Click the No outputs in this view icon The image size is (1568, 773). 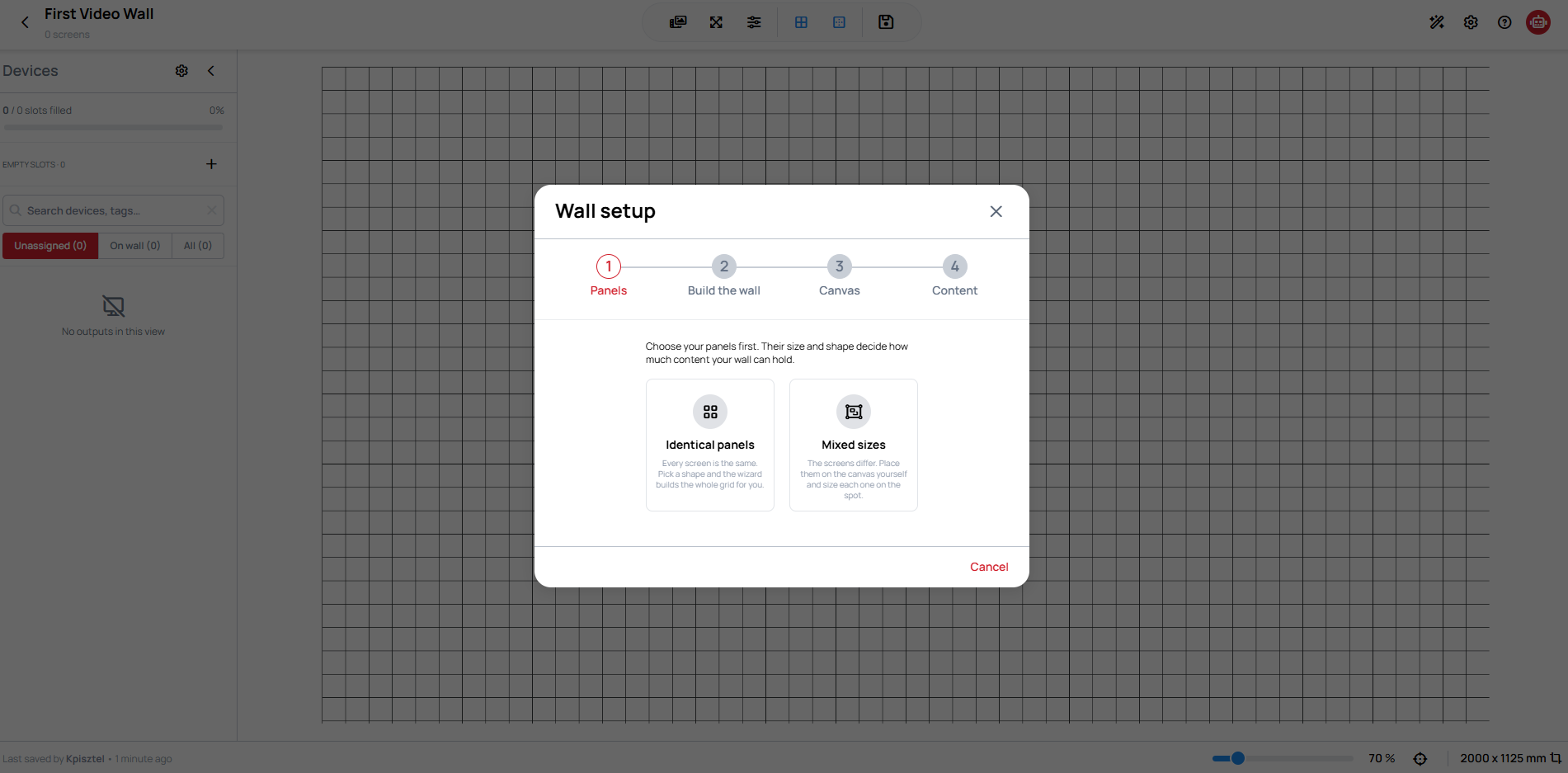coord(114,307)
